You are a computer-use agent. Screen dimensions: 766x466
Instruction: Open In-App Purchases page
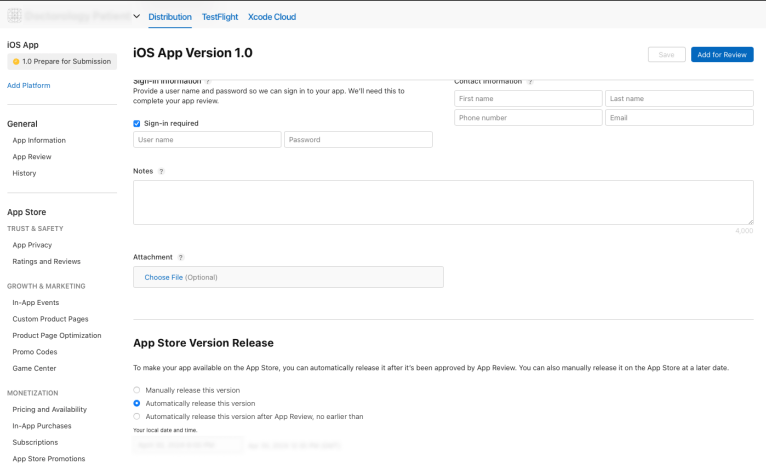[42, 426]
